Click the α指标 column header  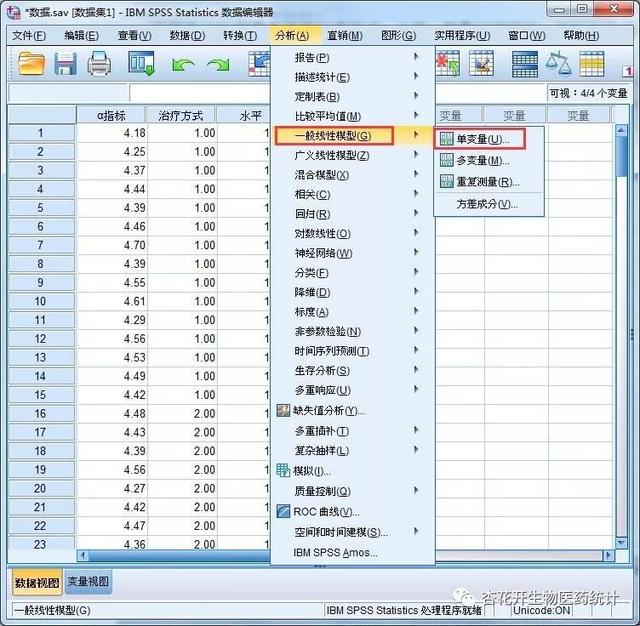click(111, 115)
